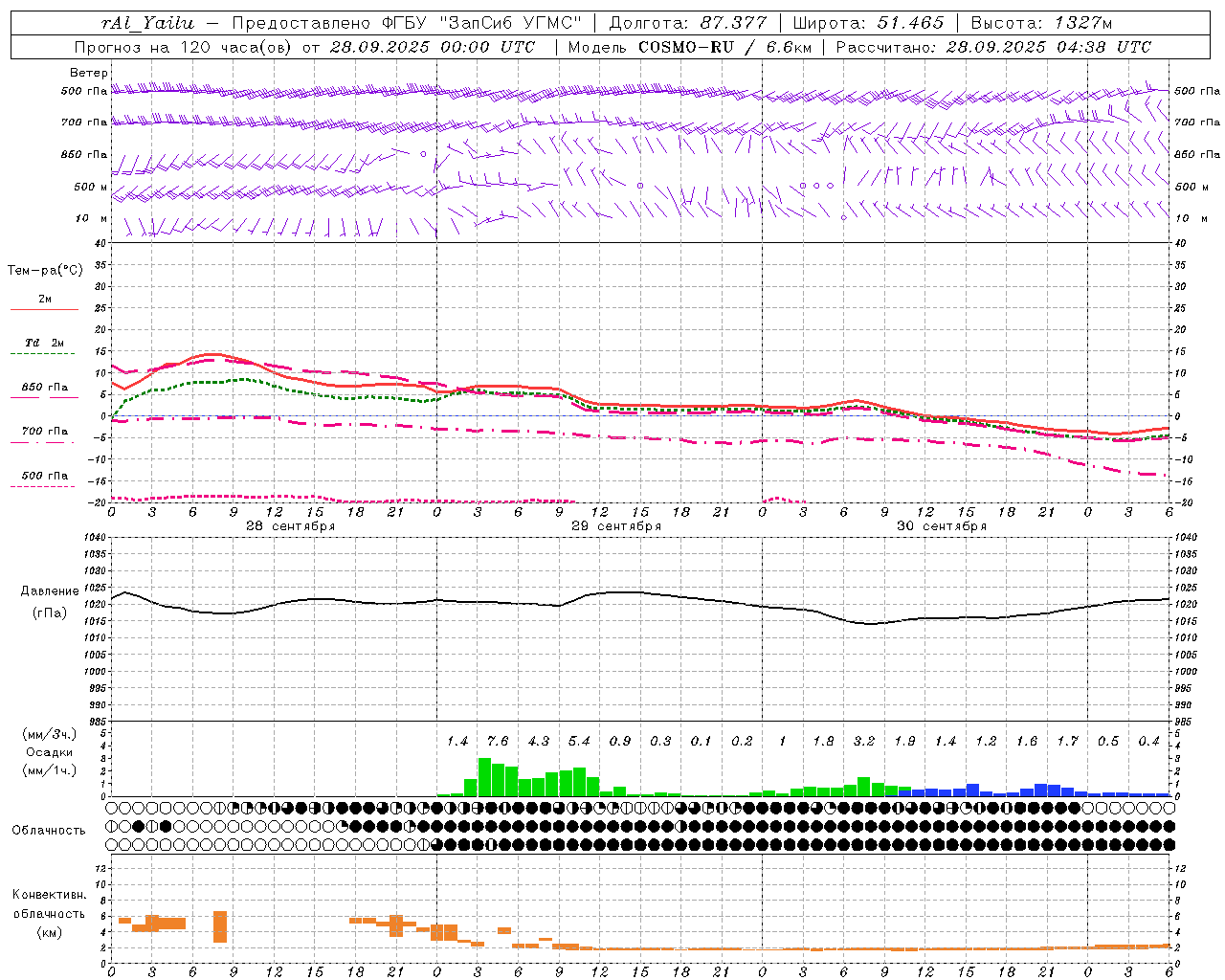The height and width of the screenshot is (980, 1225).
Task: Click the 700 гПа temperature legend entry
Action: click(45, 431)
